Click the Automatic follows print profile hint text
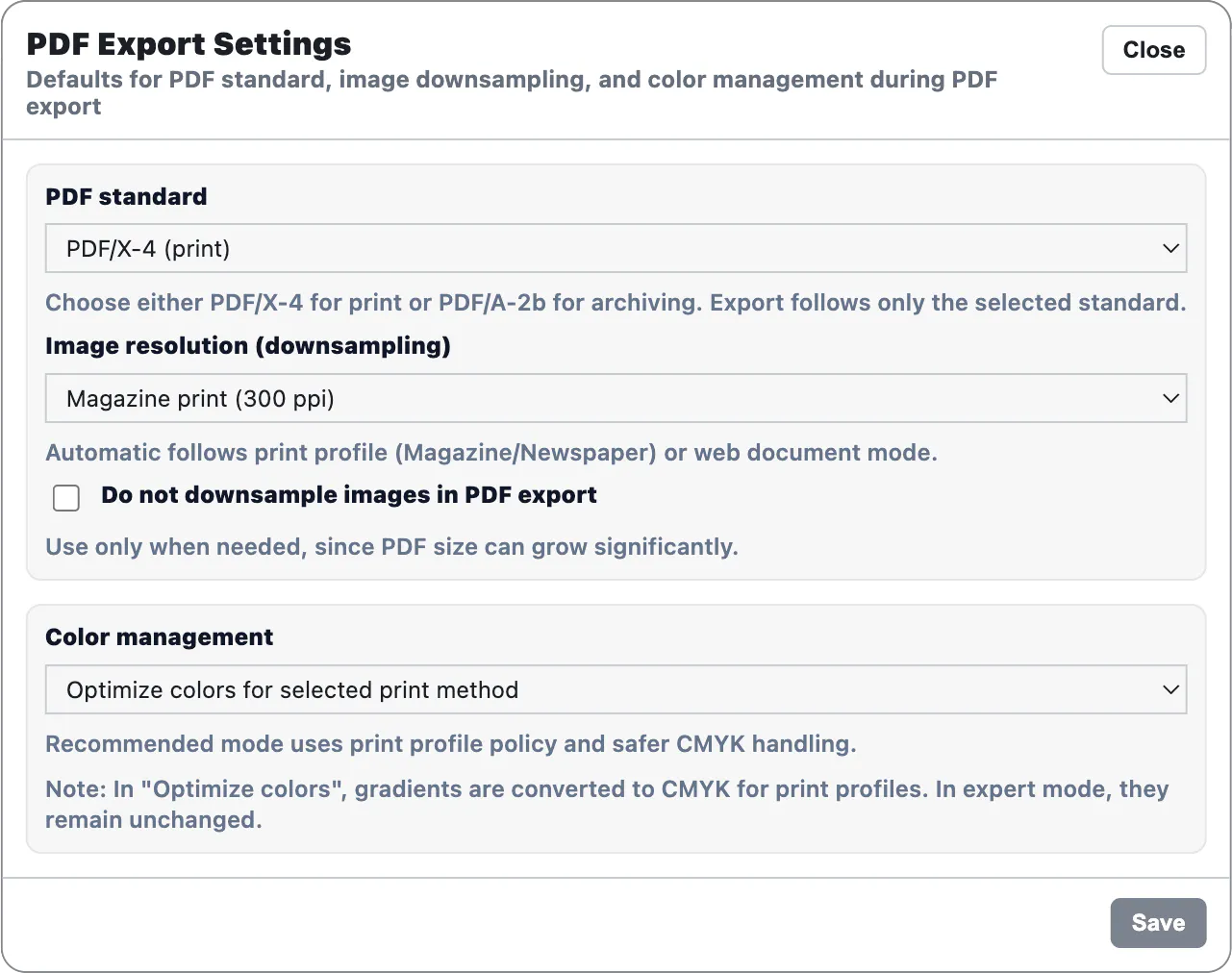The width and height of the screenshot is (1232, 973). click(x=491, y=453)
